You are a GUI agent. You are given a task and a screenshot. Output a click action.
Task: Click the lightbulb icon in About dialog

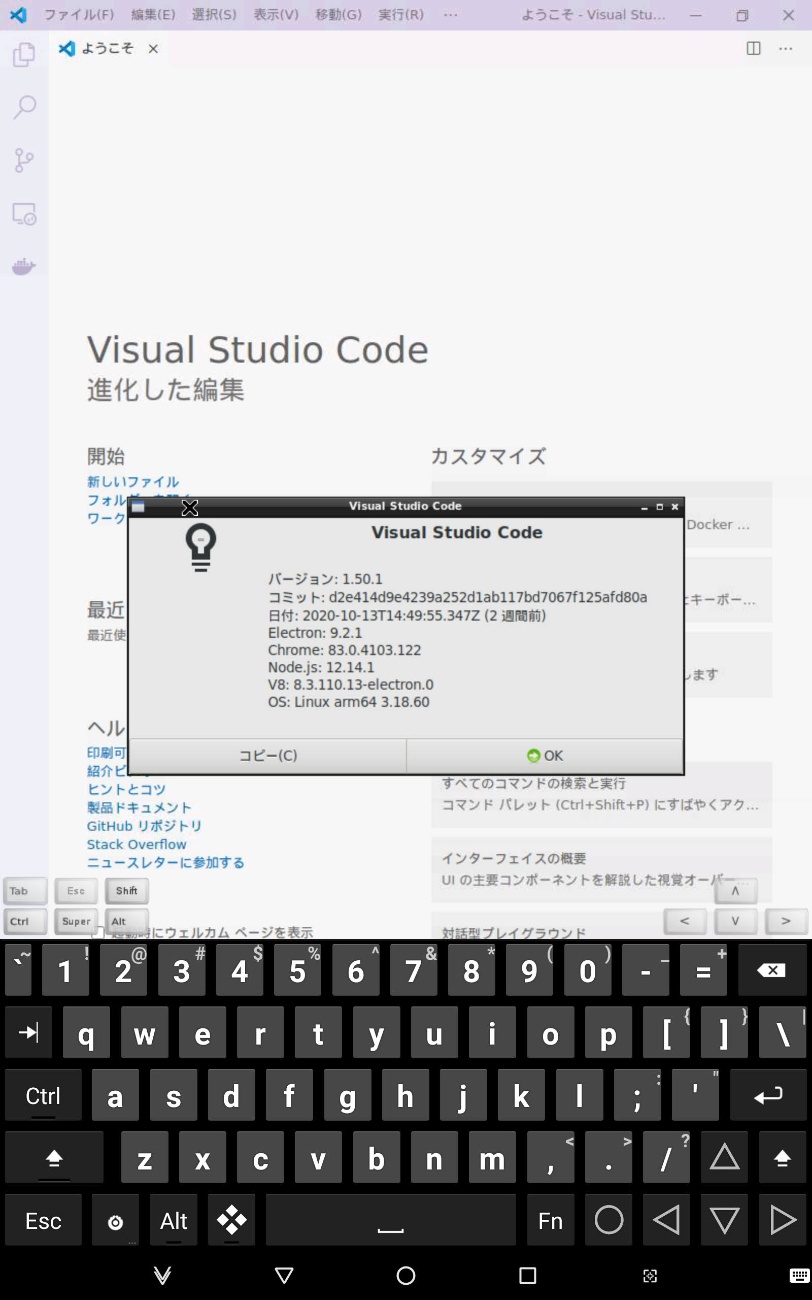201,548
